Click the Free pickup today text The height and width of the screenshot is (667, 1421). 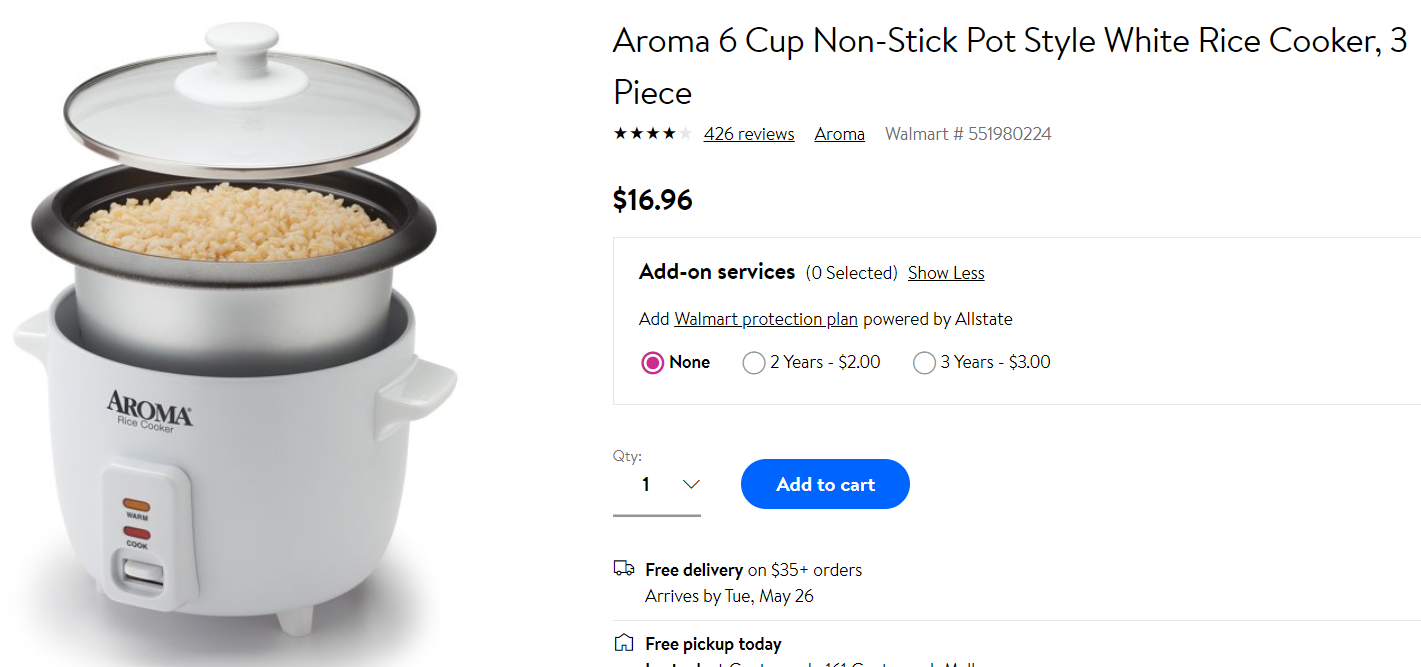[x=713, y=644]
